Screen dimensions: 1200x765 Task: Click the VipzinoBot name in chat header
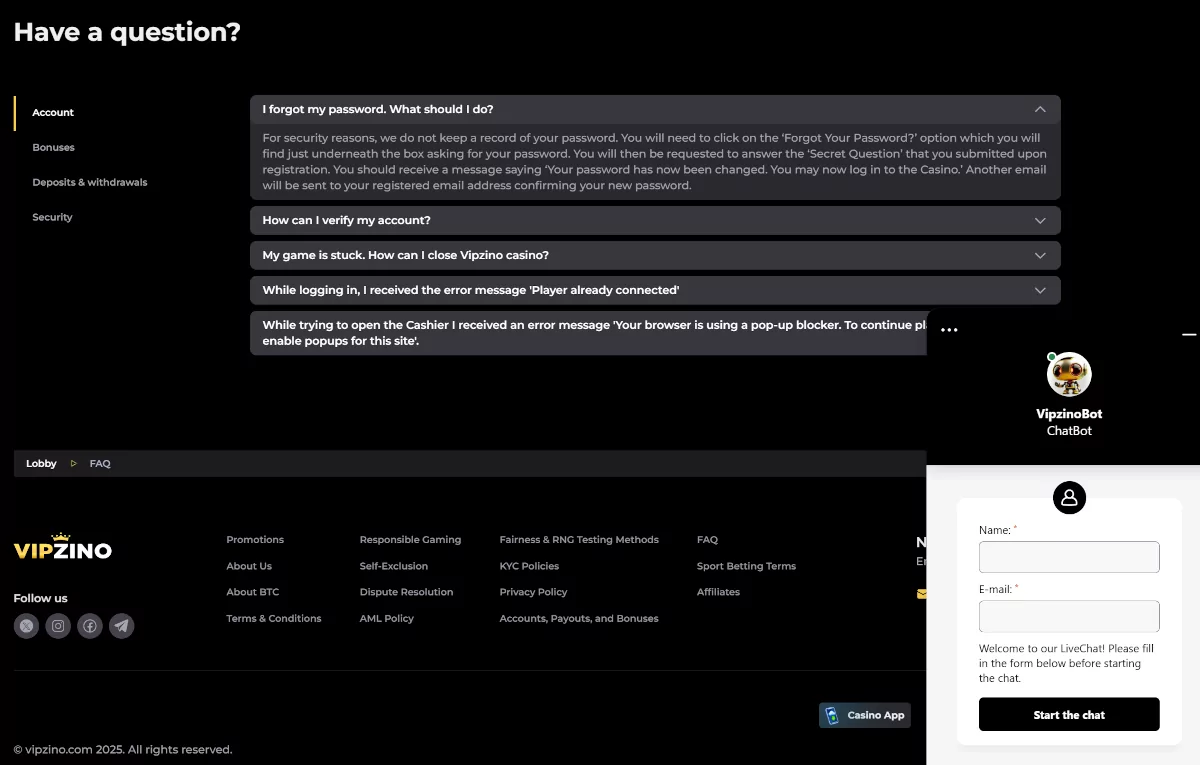[x=1069, y=414]
